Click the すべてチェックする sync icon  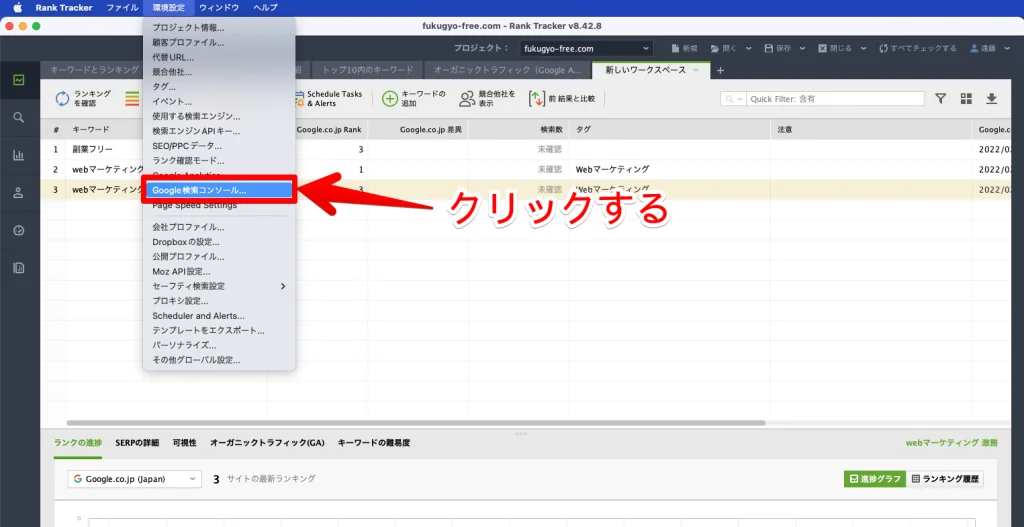point(884,48)
